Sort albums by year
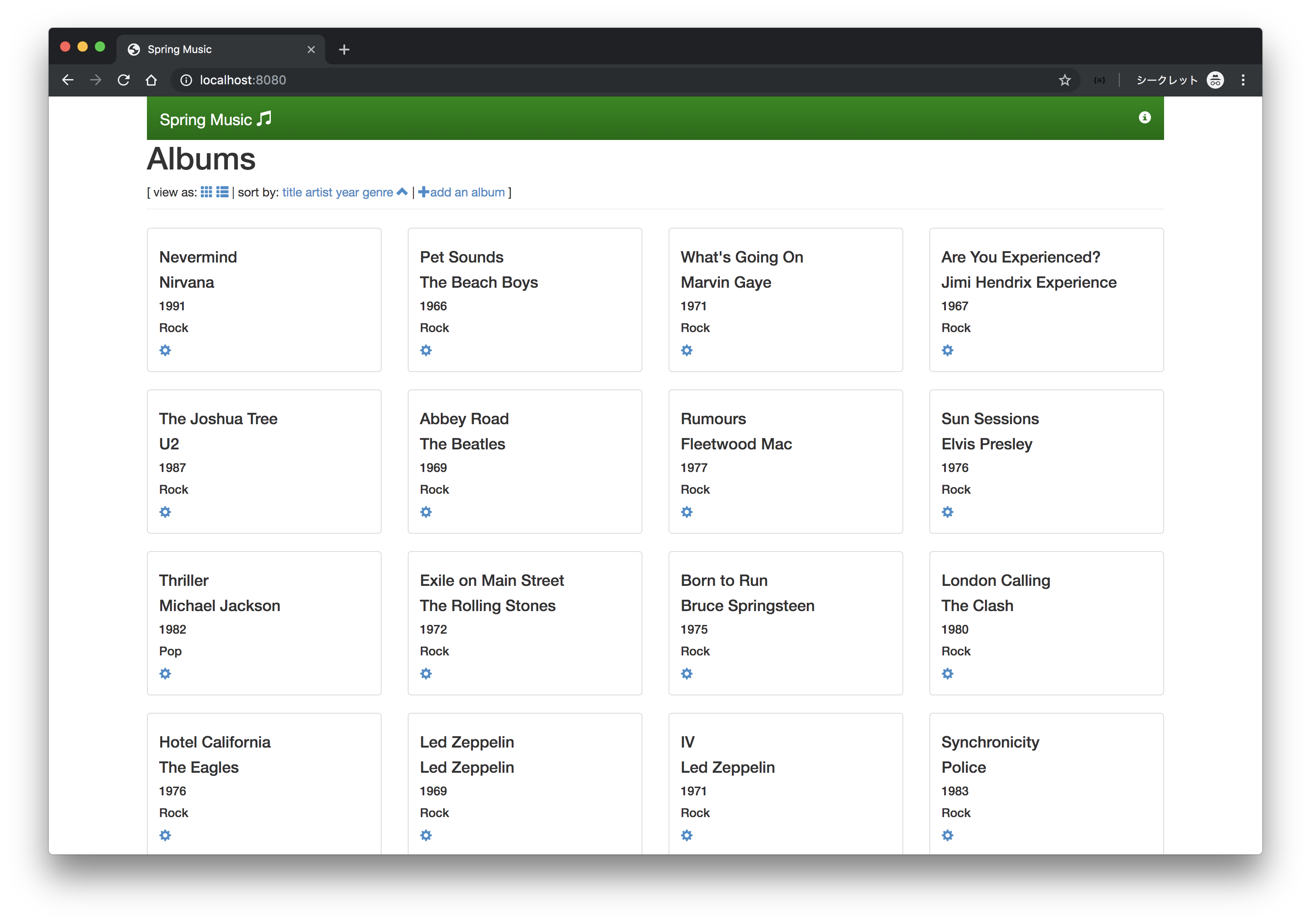Viewport: 1311px width, 924px height. (347, 193)
